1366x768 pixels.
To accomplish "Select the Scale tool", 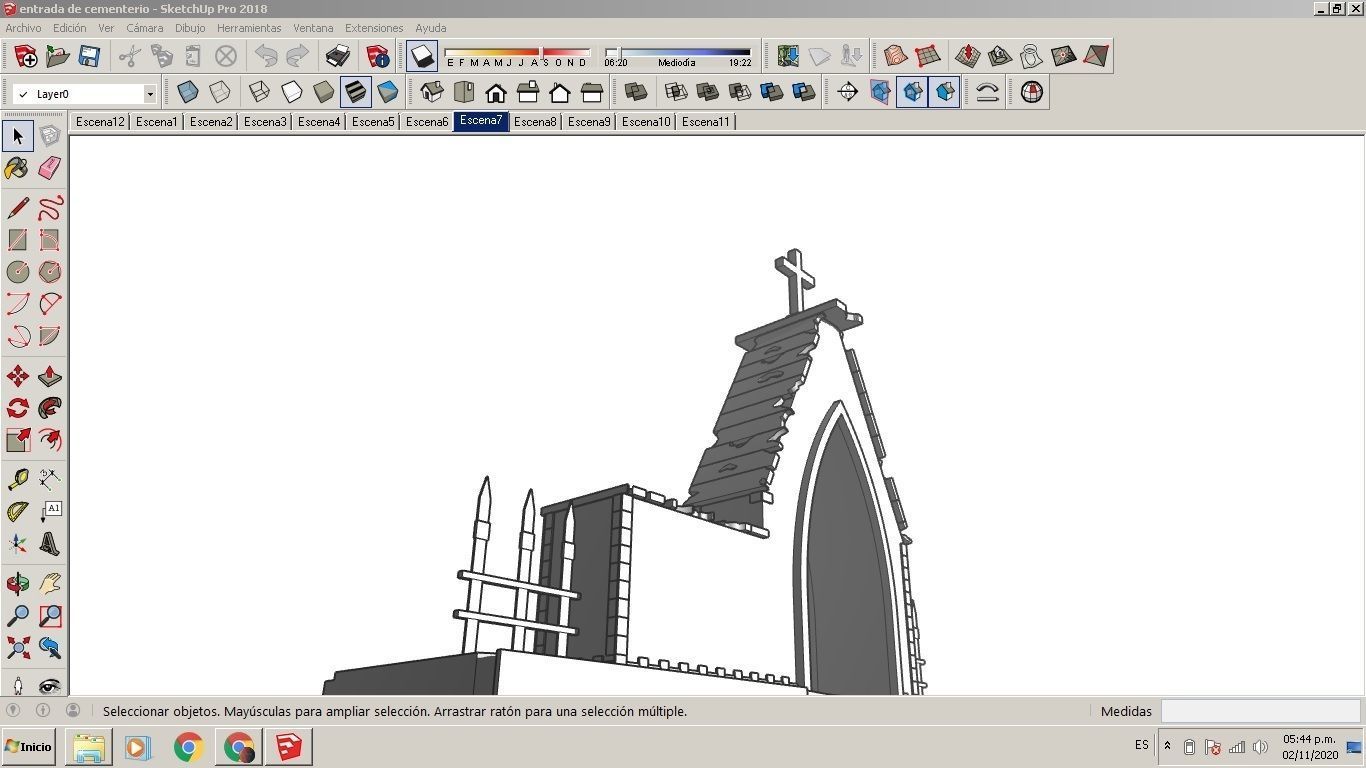I will coord(18,440).
